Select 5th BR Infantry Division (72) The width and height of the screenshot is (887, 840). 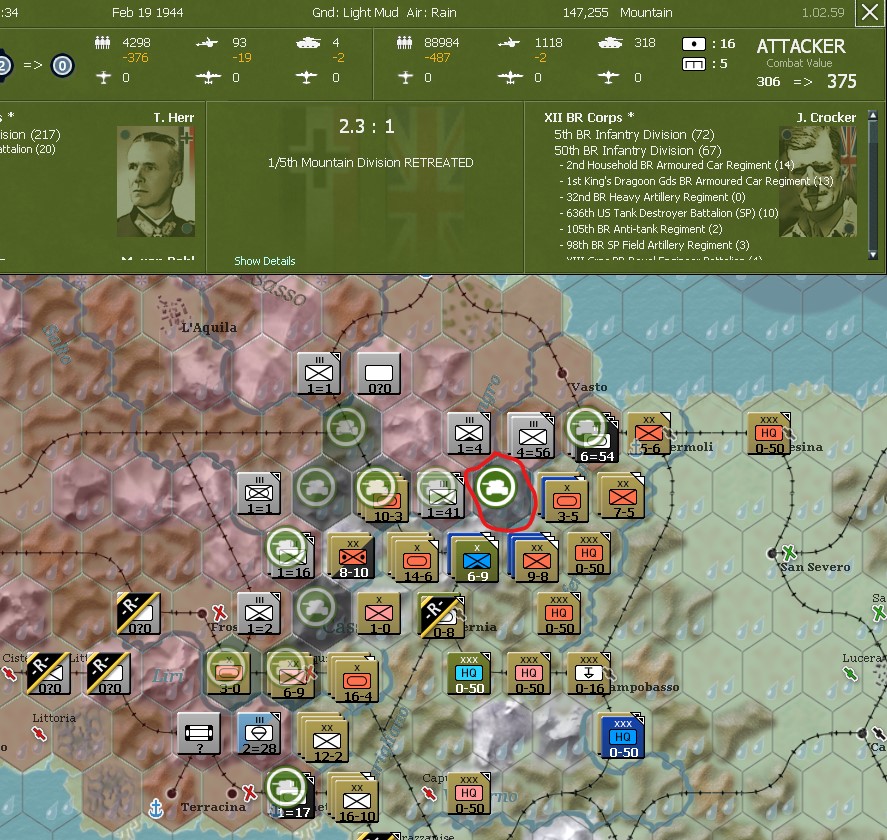point(634,135)
